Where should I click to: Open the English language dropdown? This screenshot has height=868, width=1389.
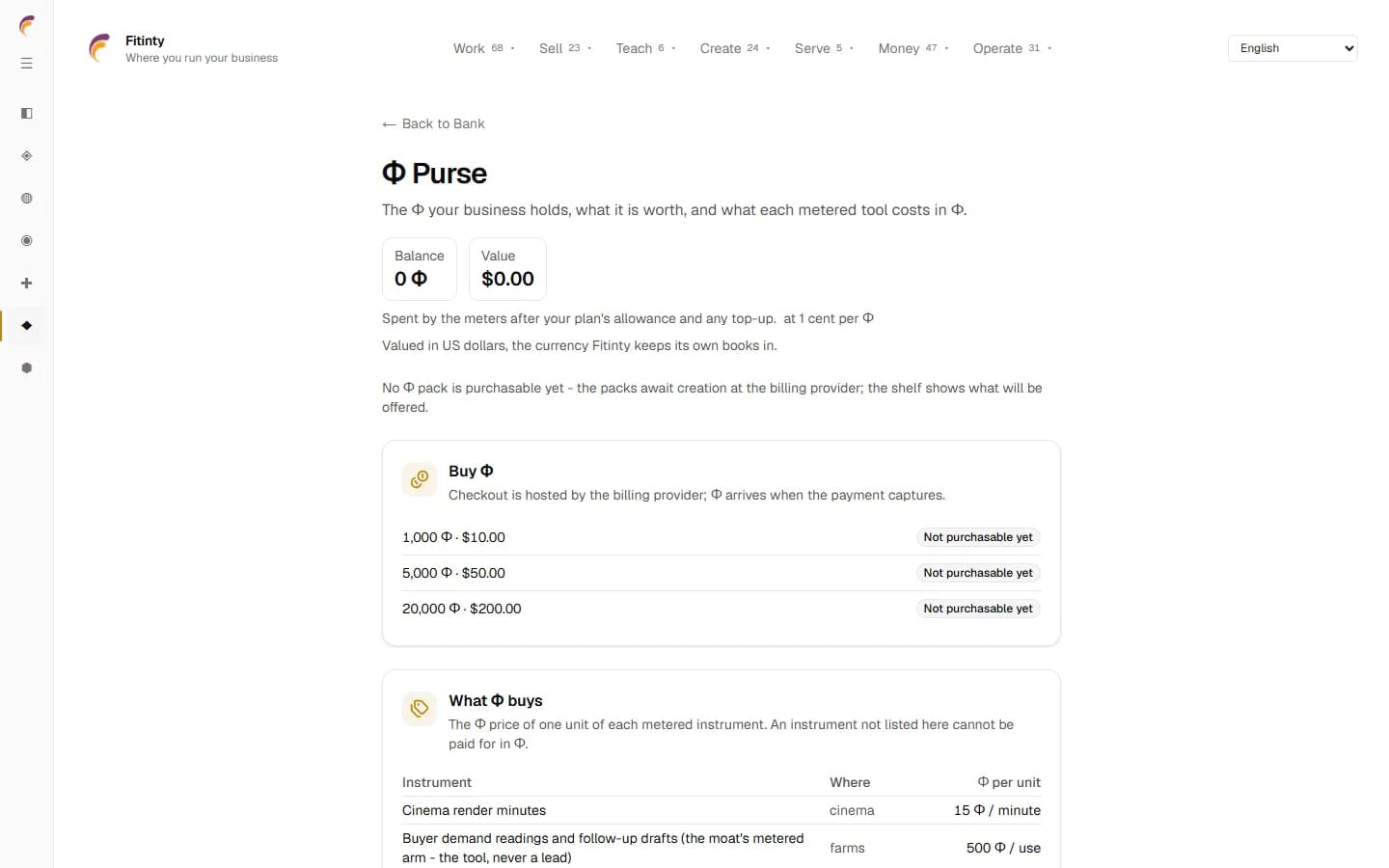(1293, 48)
